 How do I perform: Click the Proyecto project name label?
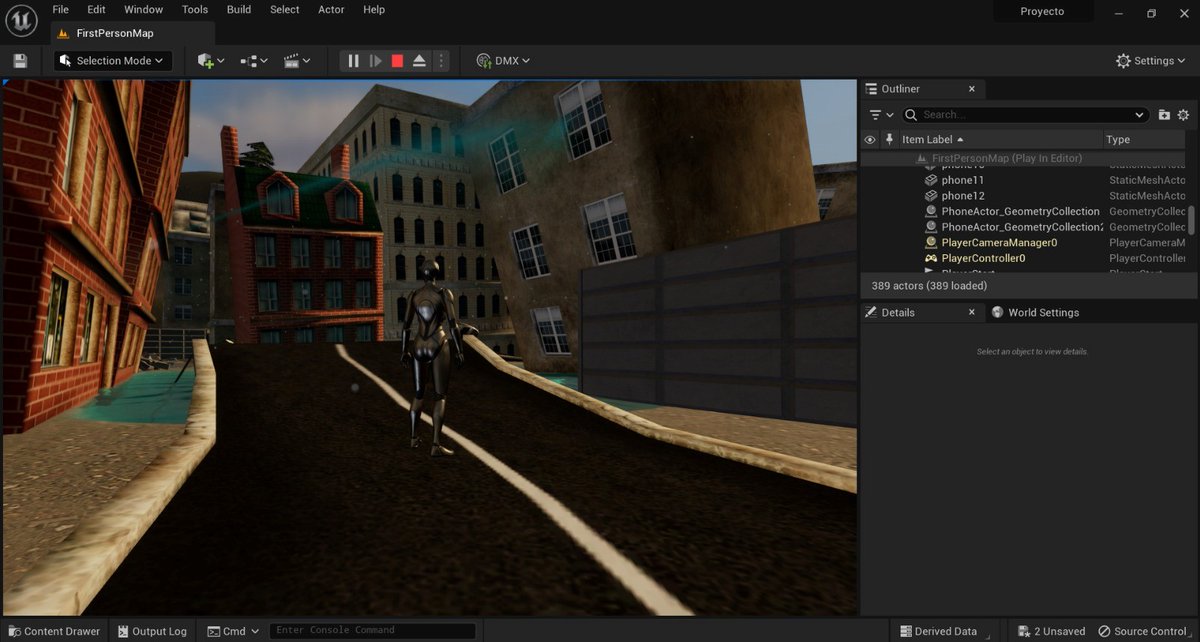(1042, 12)
